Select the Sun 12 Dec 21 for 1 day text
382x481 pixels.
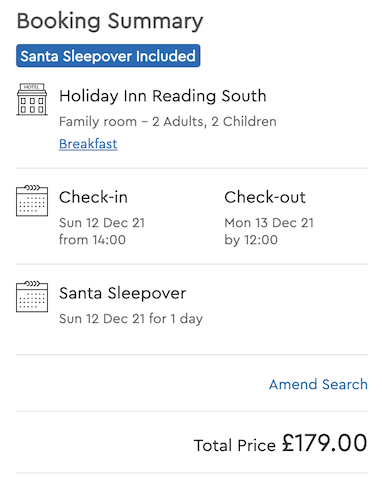131,319
